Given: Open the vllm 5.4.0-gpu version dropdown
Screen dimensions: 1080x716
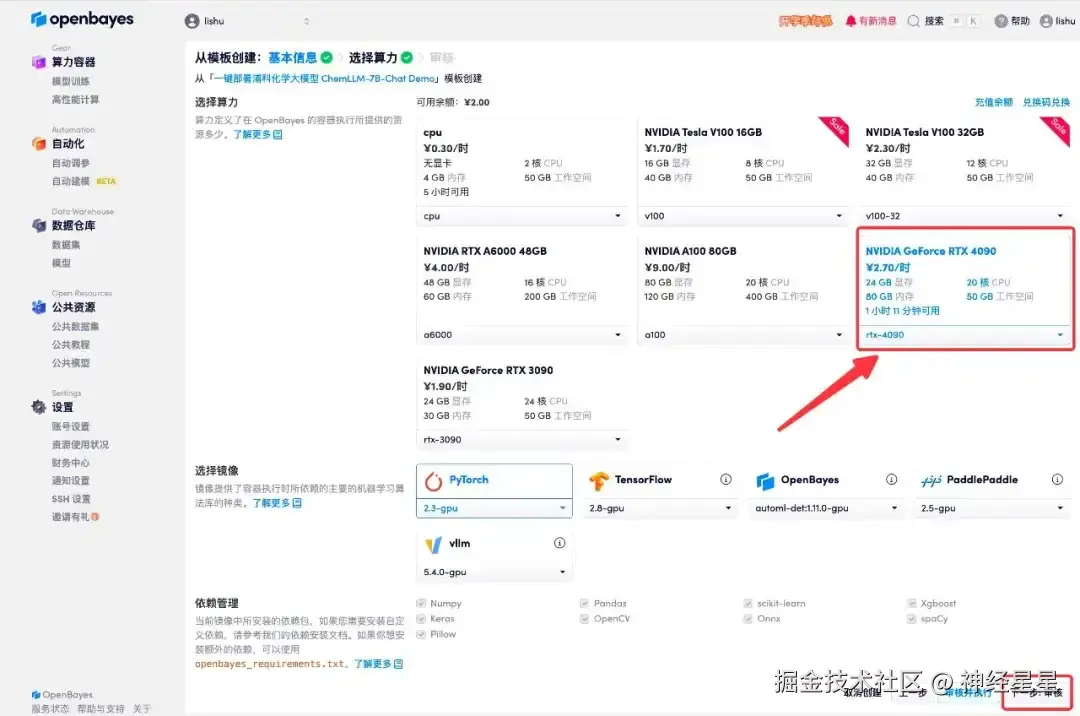Looking at the screenshot, I should click(x=495, y=572).
